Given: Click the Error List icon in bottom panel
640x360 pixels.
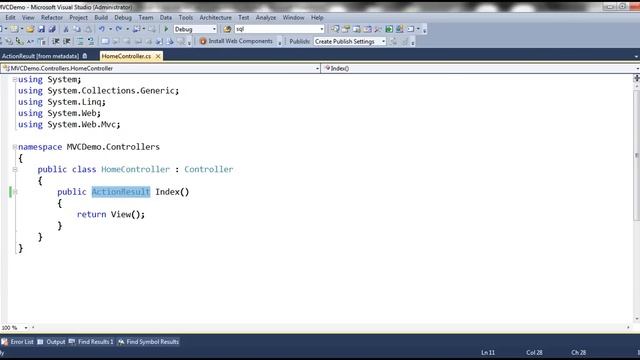Looking at the screenshot, I should click(x=4, y=342).
